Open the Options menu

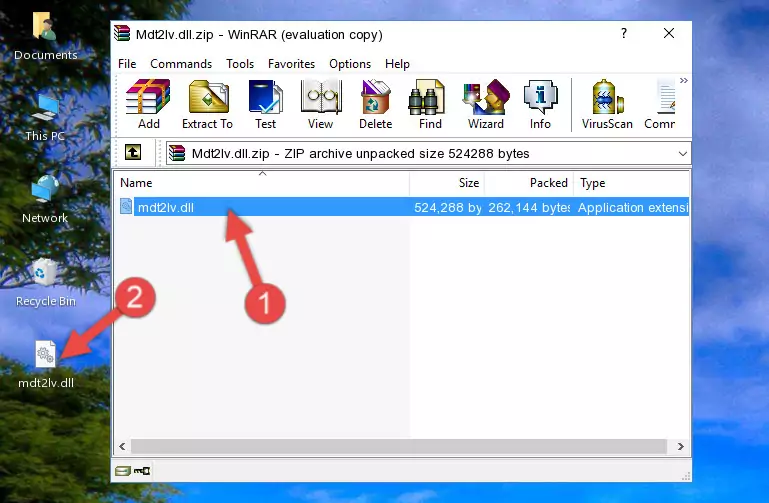point(350,64)
